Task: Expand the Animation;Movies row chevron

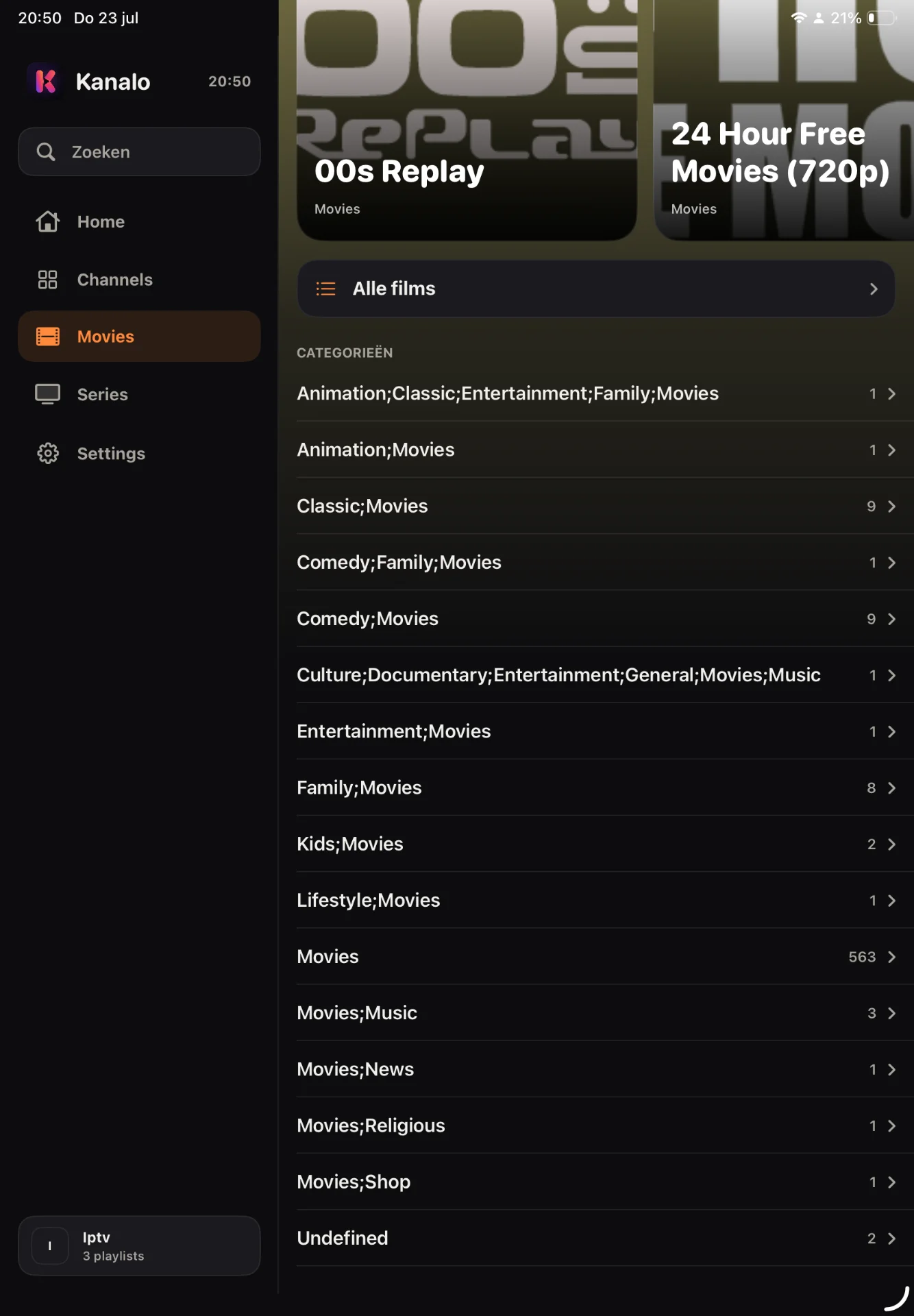Action: (891, 450)
